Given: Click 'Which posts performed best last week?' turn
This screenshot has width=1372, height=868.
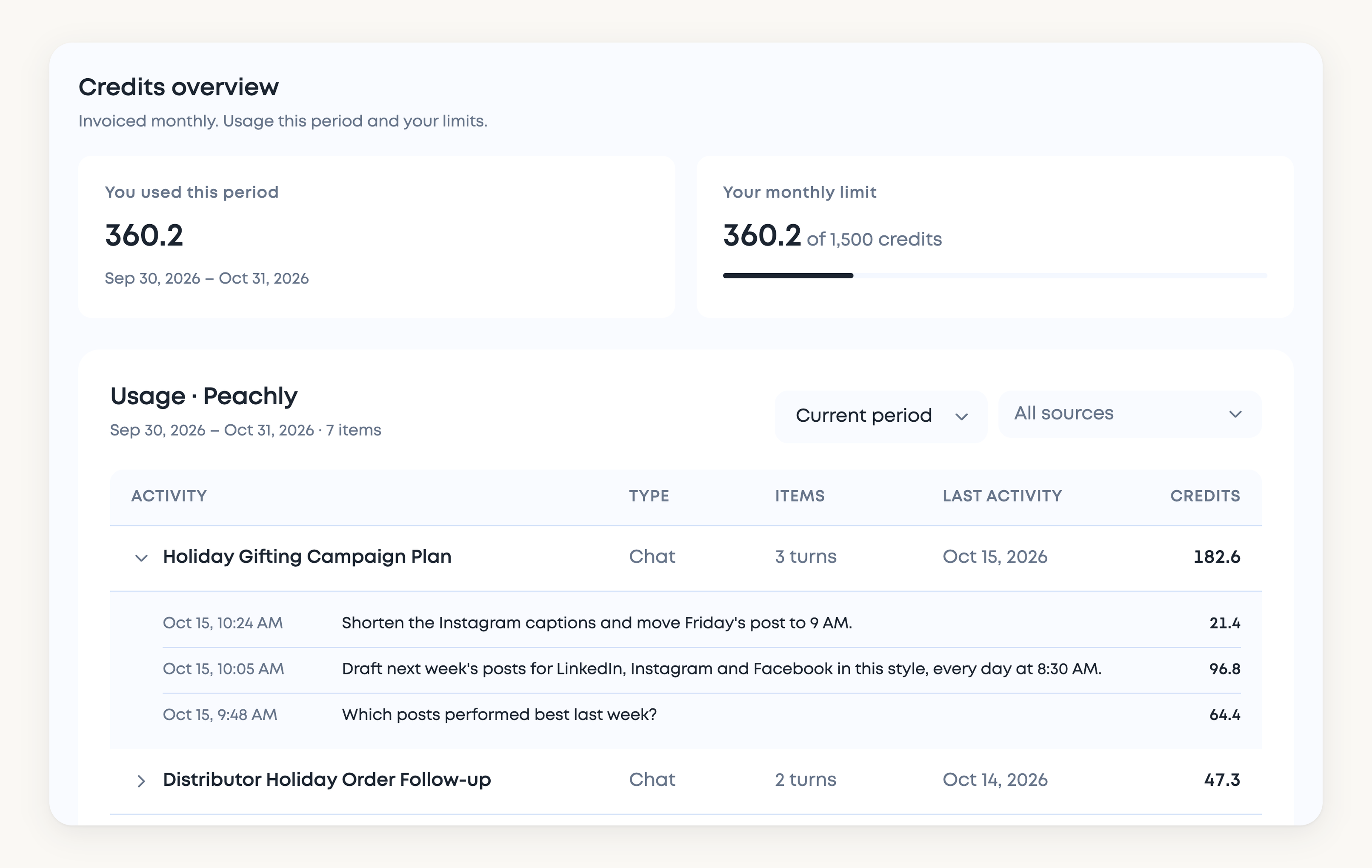Looking at the screenshot, I should pos(499,715).
